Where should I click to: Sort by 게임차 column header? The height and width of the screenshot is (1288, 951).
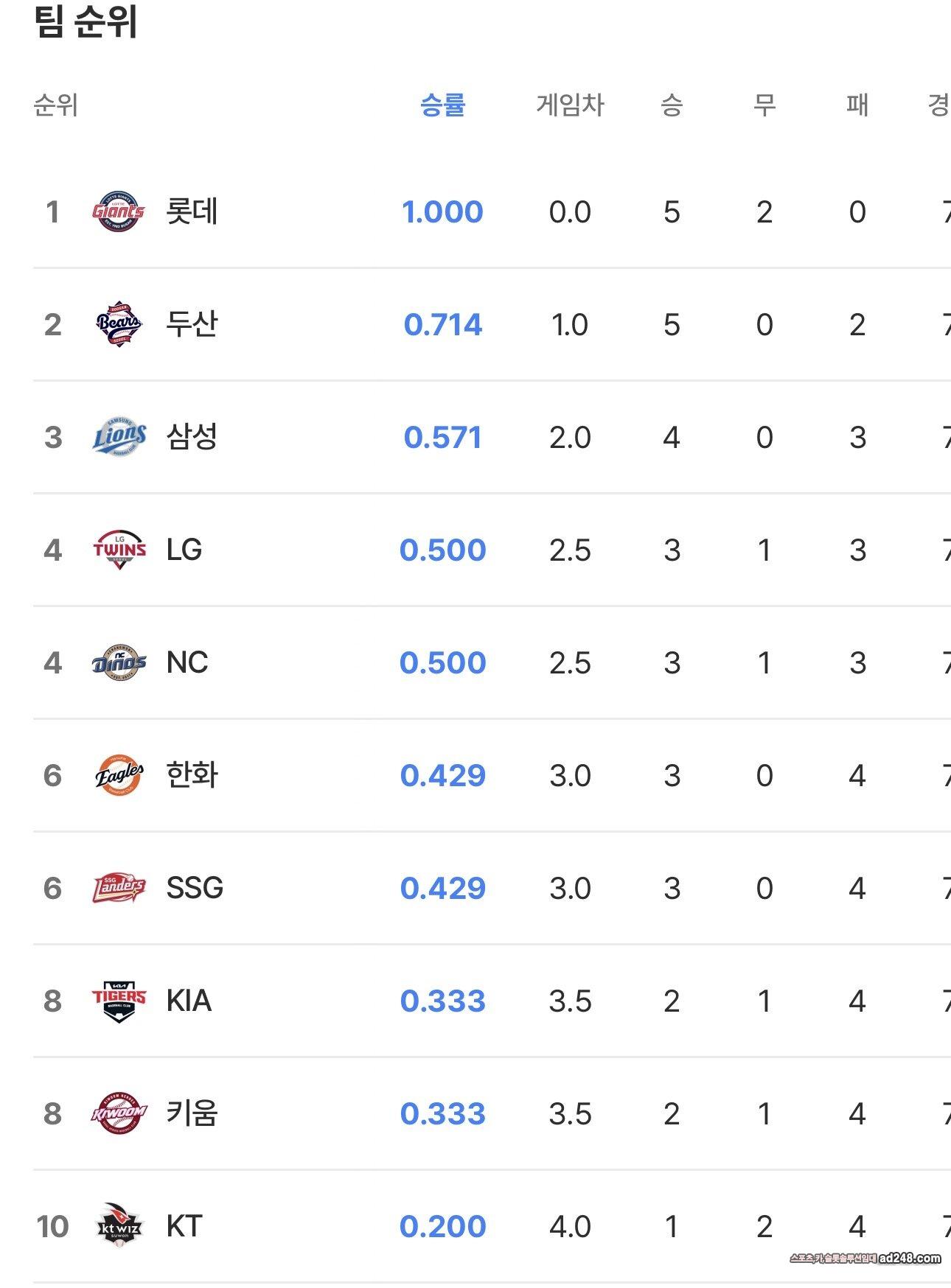tap(570, 105)
